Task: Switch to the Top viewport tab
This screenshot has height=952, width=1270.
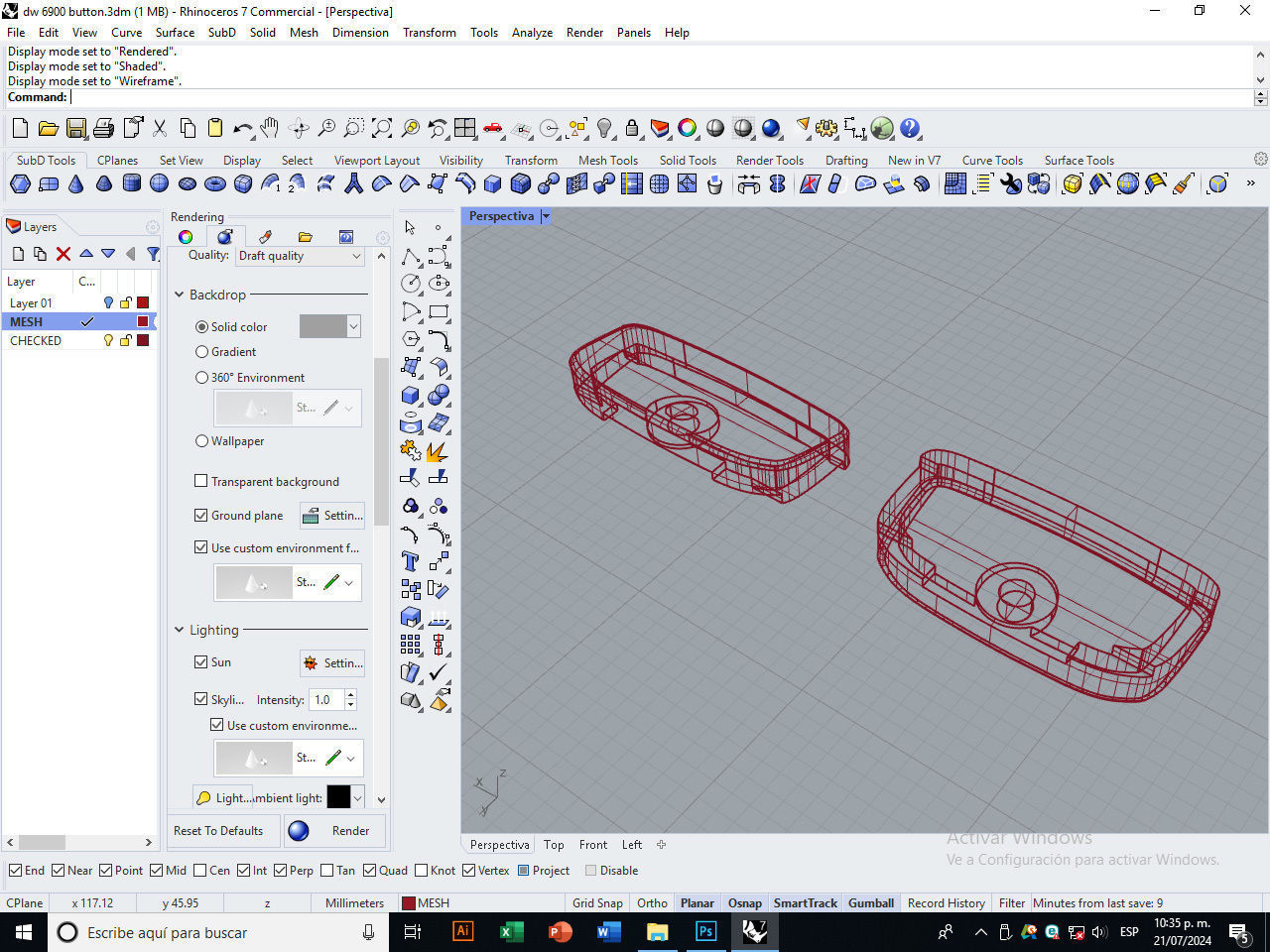Action: coord(554,845)
